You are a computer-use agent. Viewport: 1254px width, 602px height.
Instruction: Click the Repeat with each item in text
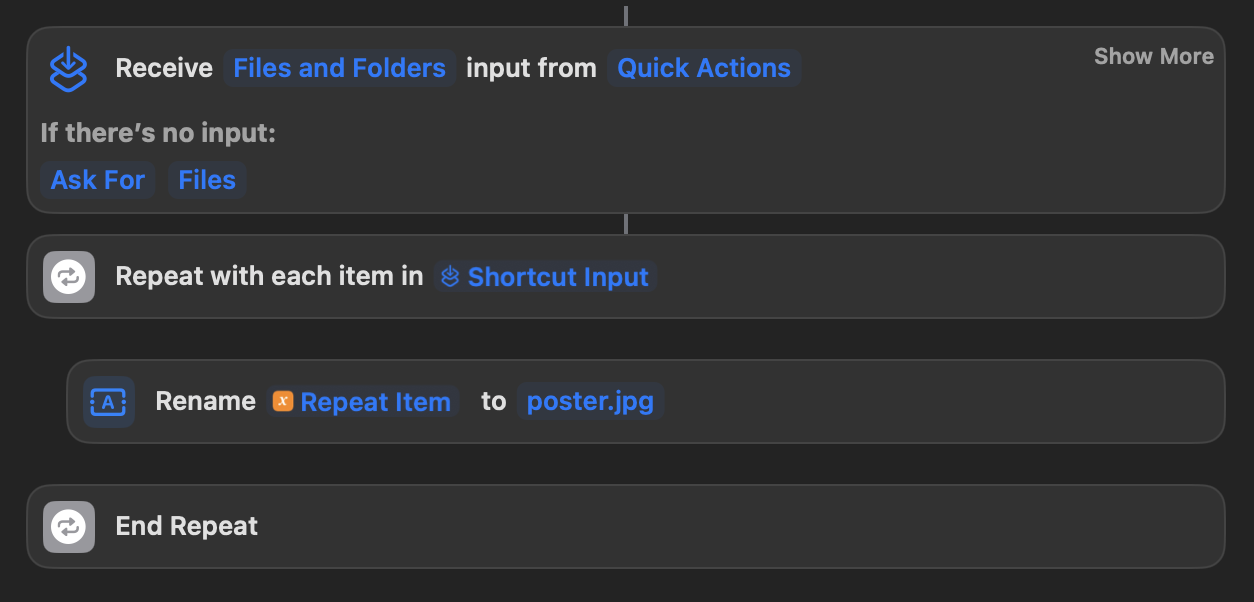pyautogui.click(x=269, y=276)
